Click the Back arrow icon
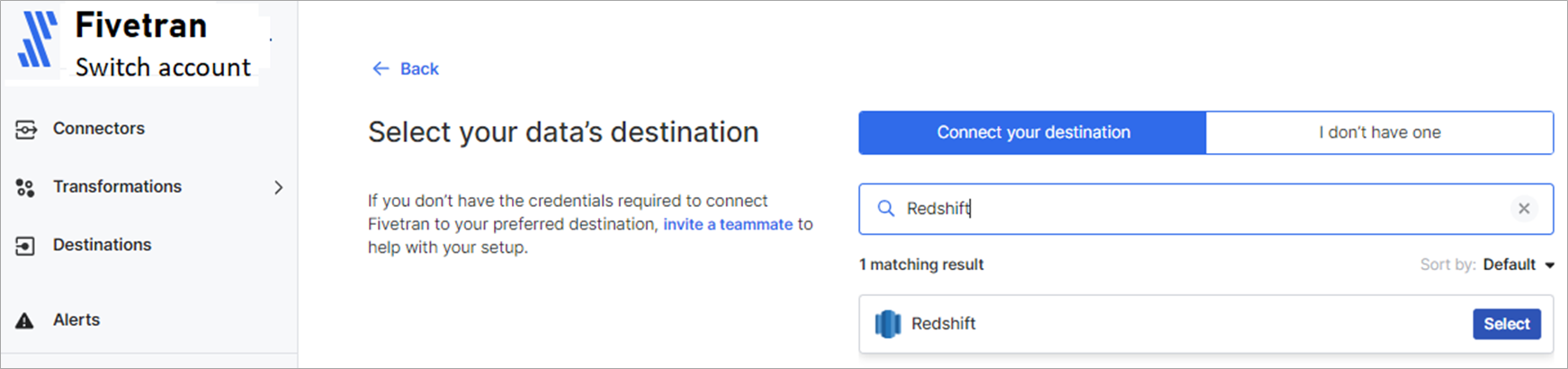This screenshot has width=1568, height=369. (x=381, y=68)
